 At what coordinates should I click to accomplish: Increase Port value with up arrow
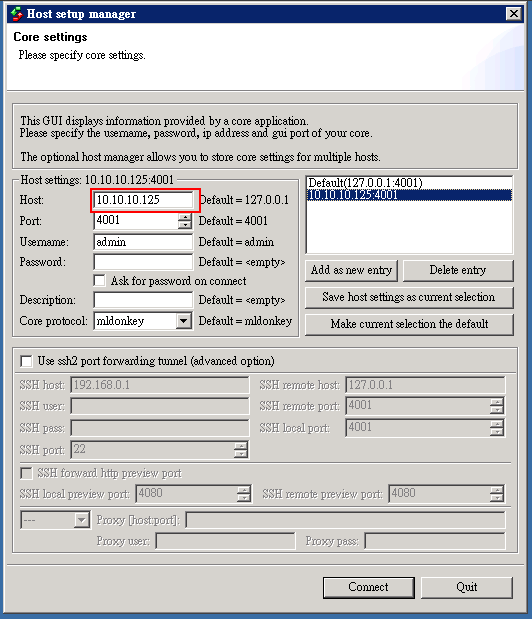[184, 217]
